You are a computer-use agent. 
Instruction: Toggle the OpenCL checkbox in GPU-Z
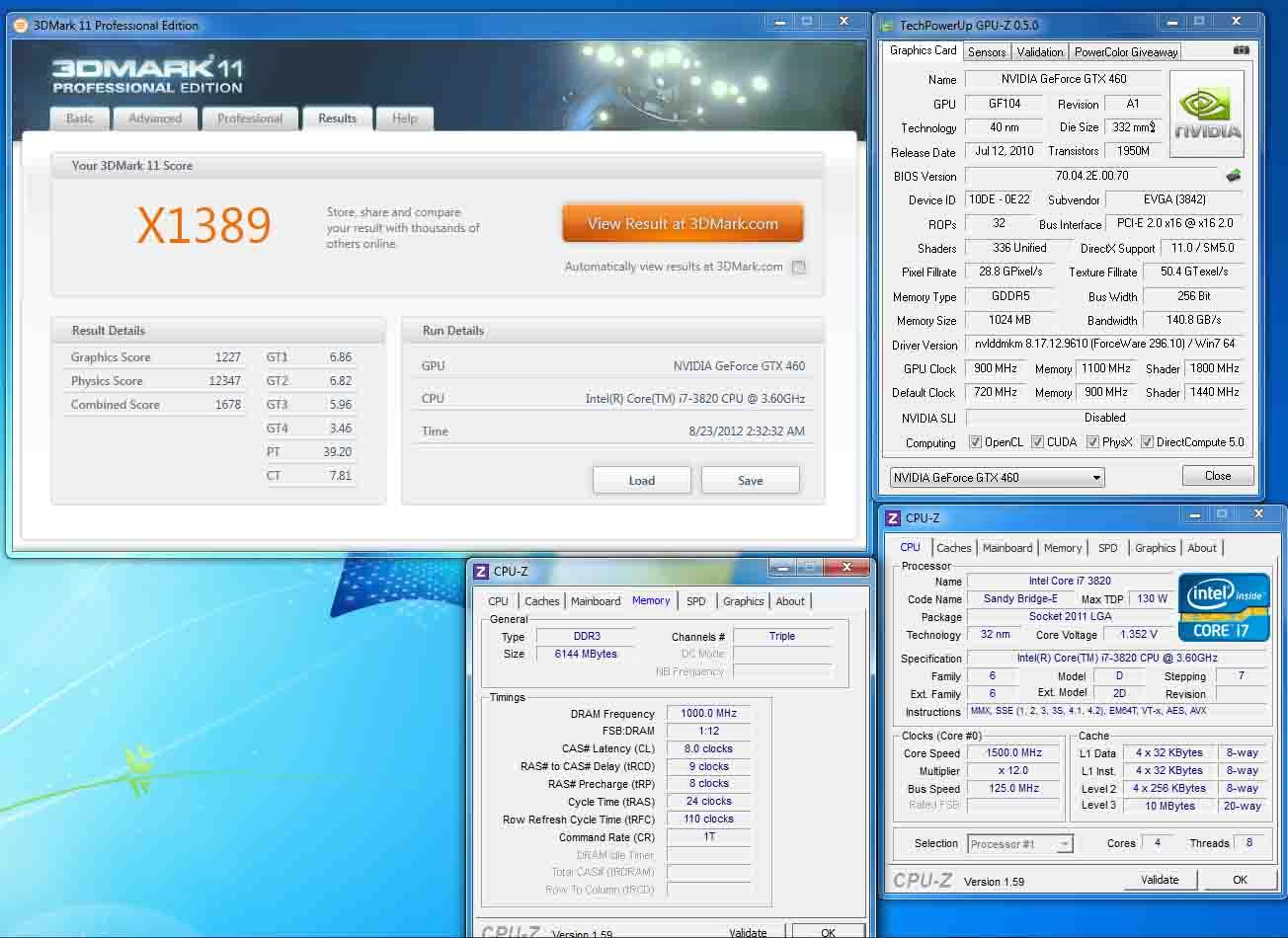975,442
